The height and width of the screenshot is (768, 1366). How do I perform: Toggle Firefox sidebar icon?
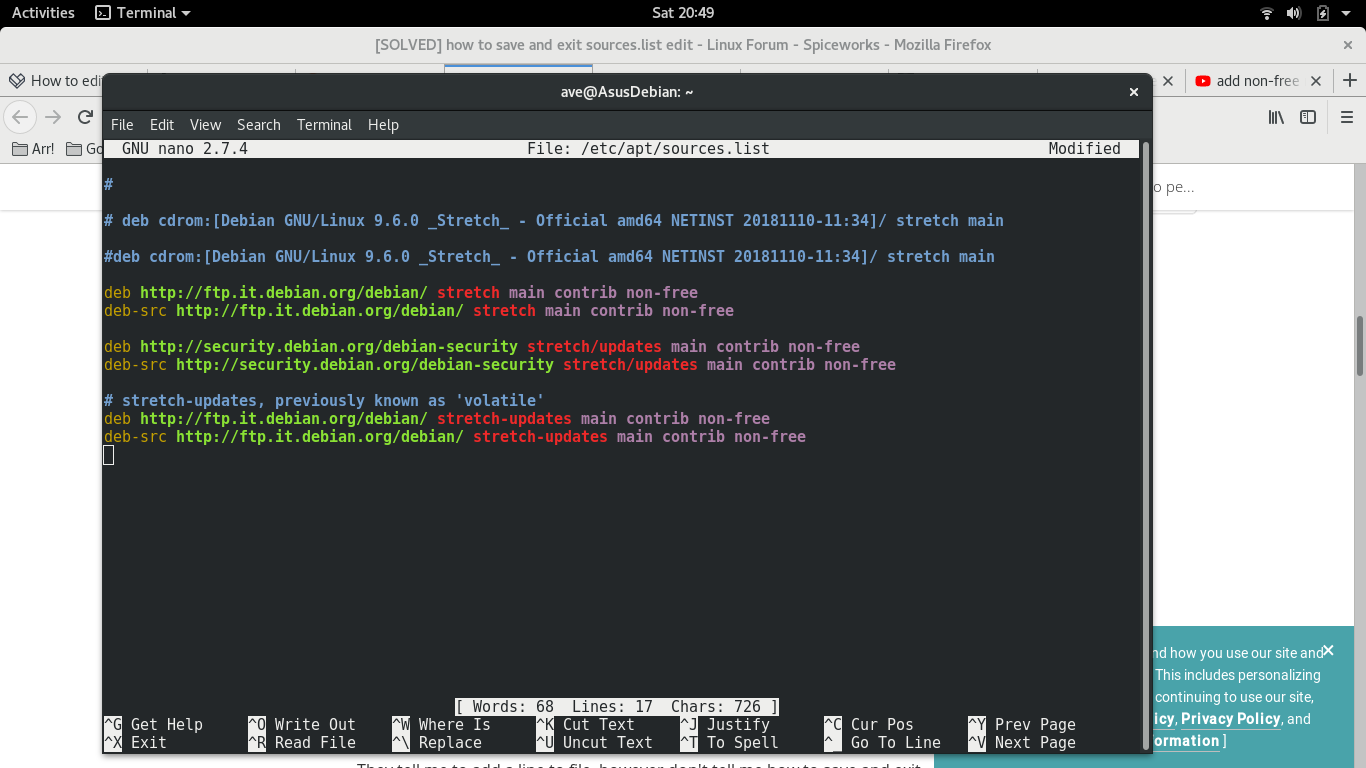pos(1307,117)
